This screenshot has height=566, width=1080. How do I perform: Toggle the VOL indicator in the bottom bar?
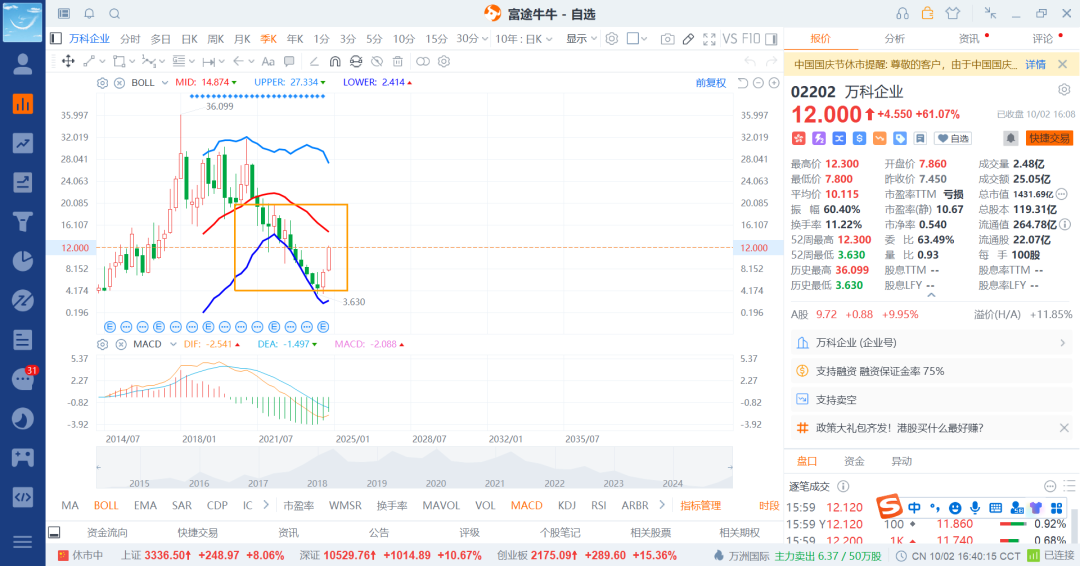point(485,505)
